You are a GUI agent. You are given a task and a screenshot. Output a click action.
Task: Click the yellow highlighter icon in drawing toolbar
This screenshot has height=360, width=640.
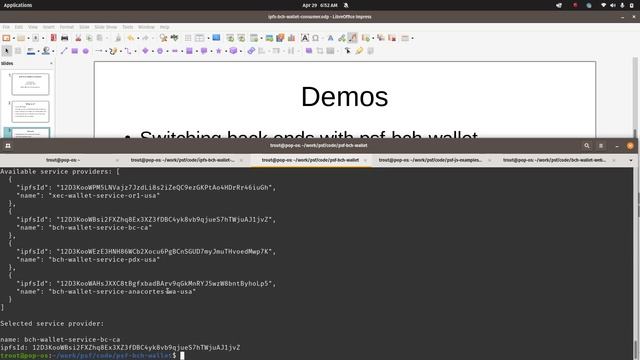(359, 51)
